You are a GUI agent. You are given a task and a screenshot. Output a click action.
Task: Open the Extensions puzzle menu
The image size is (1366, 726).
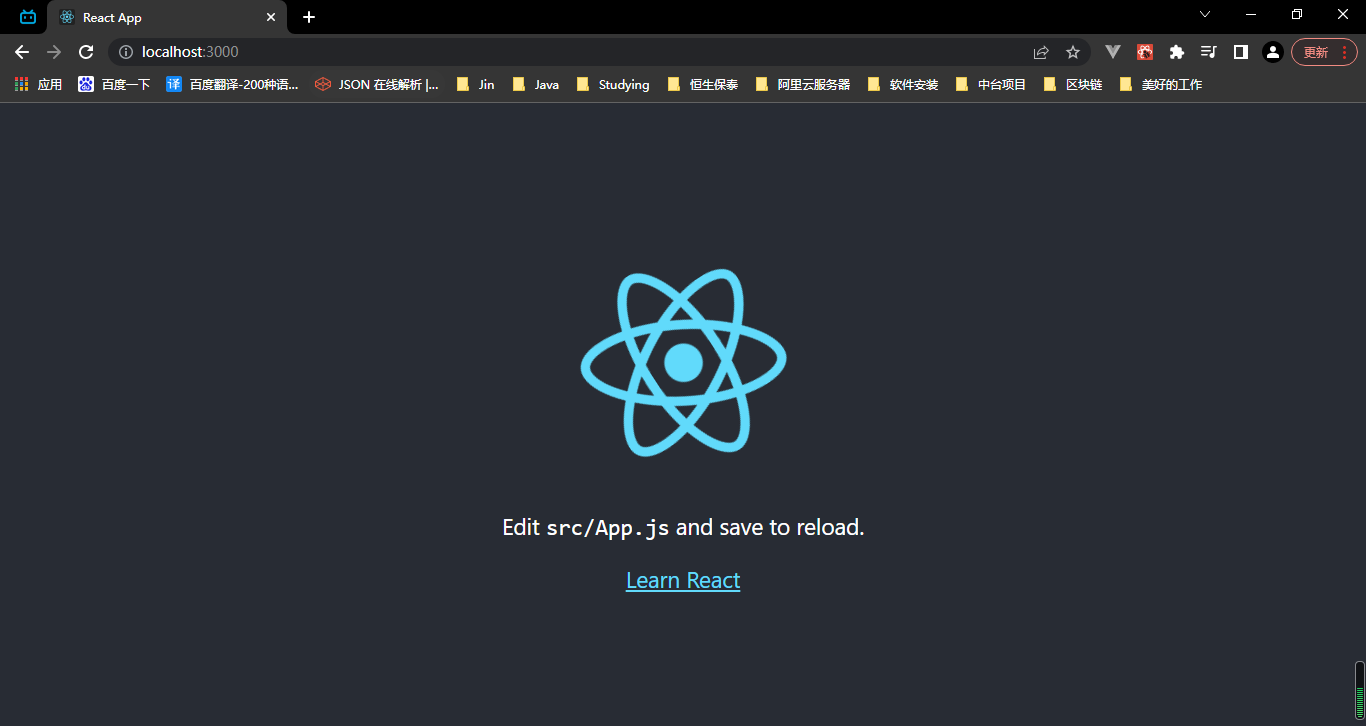1177,52
